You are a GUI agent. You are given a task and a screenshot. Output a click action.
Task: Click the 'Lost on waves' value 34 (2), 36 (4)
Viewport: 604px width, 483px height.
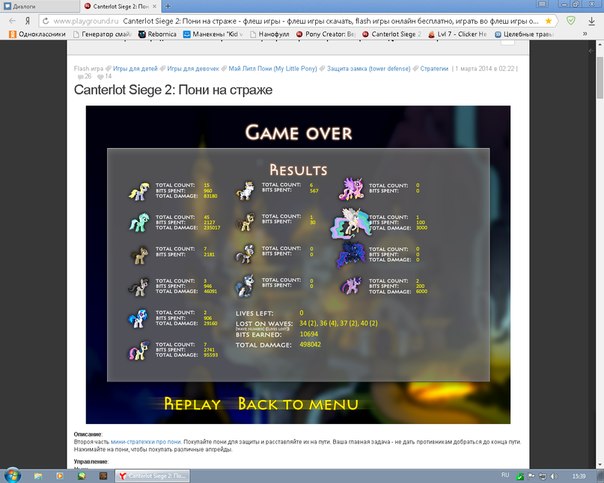[x=339, y=323]
